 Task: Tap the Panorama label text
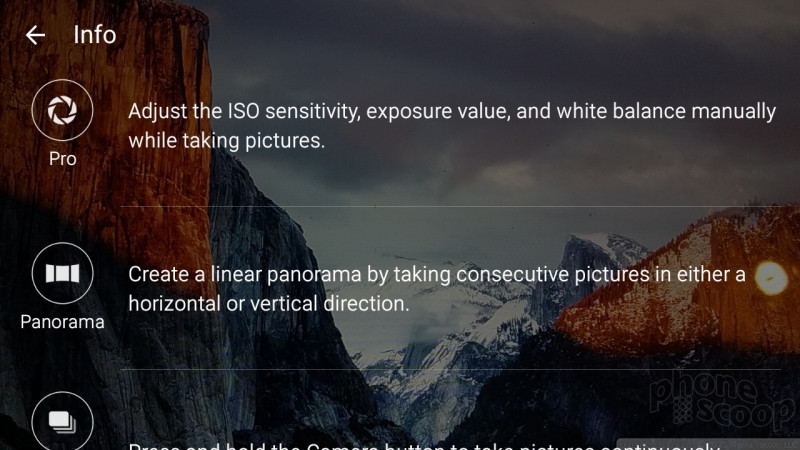pyautogui.click(x=62, y=322)
